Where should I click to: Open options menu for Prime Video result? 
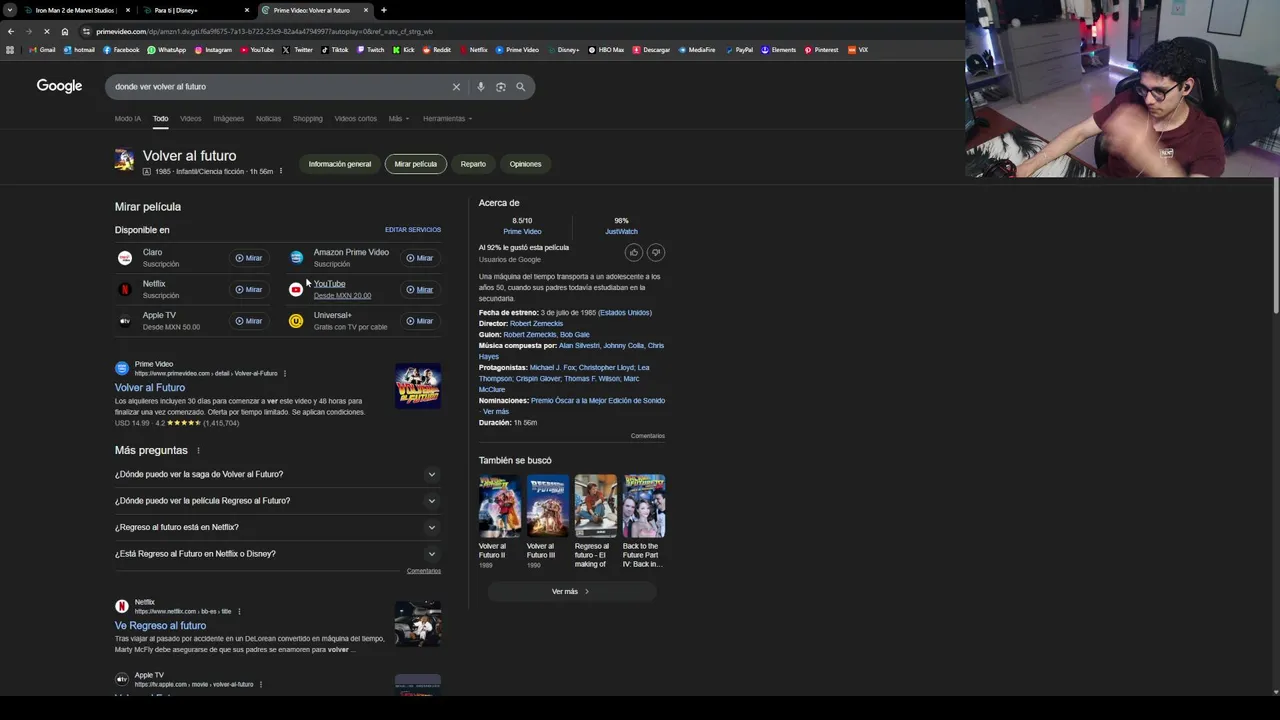coord(285,374)
